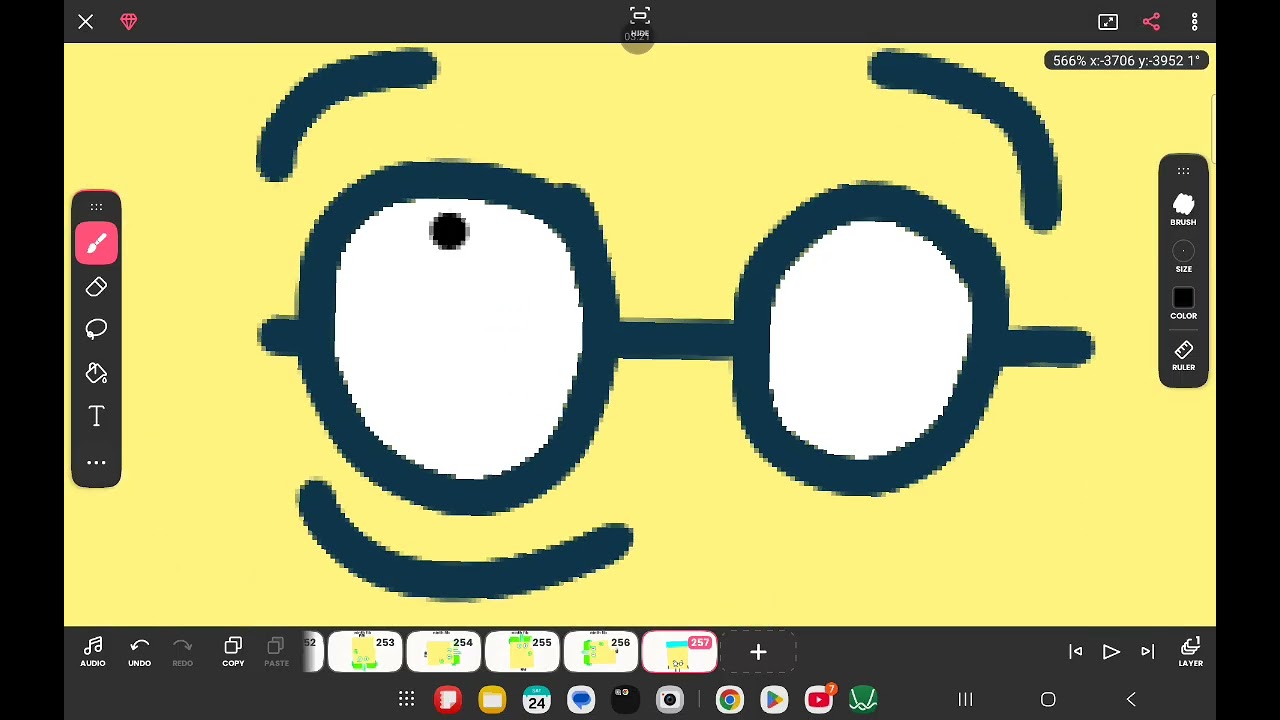This screenshot has height=720, width=1280.
Task: Jump to the first frame
Action: click(1076, 652)
